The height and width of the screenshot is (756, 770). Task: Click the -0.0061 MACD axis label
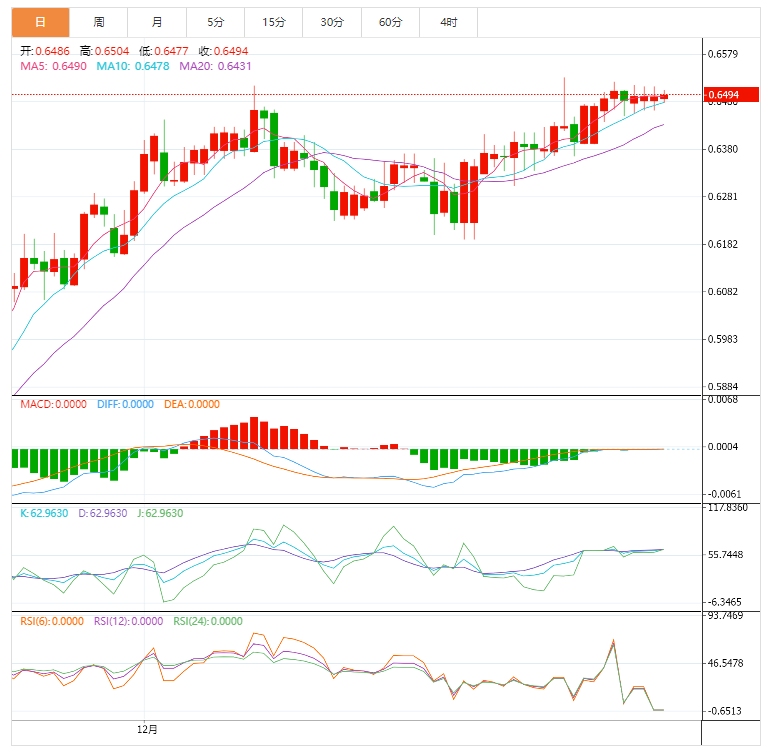click(x=725, y=494)
